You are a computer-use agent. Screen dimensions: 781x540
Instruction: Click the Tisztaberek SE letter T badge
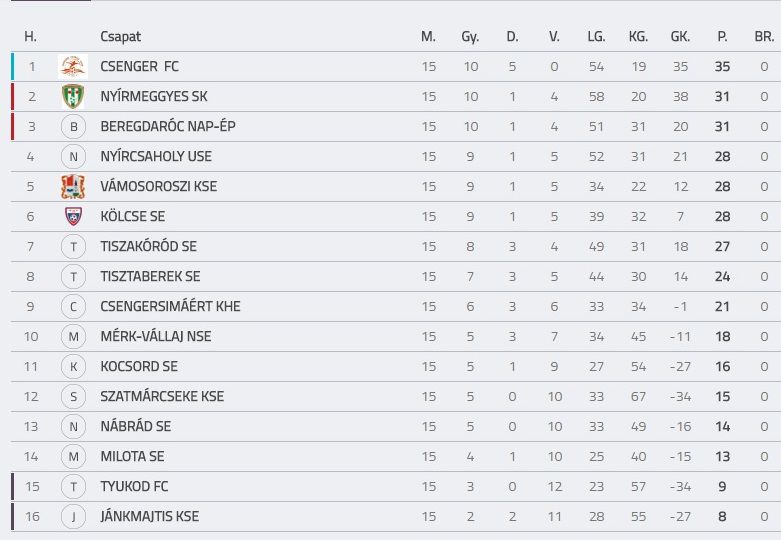click(x=73, y=276)
